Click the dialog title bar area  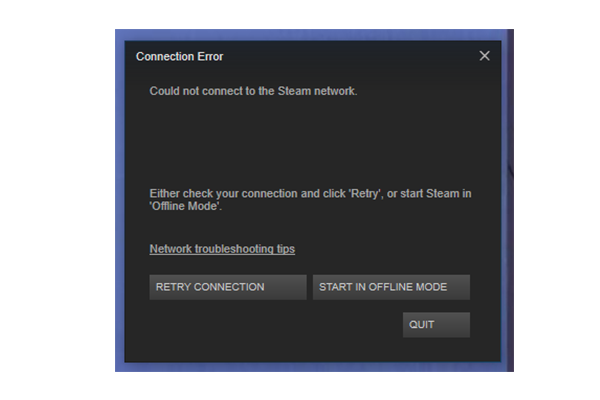pyautogui.click(x=312, y=56)
